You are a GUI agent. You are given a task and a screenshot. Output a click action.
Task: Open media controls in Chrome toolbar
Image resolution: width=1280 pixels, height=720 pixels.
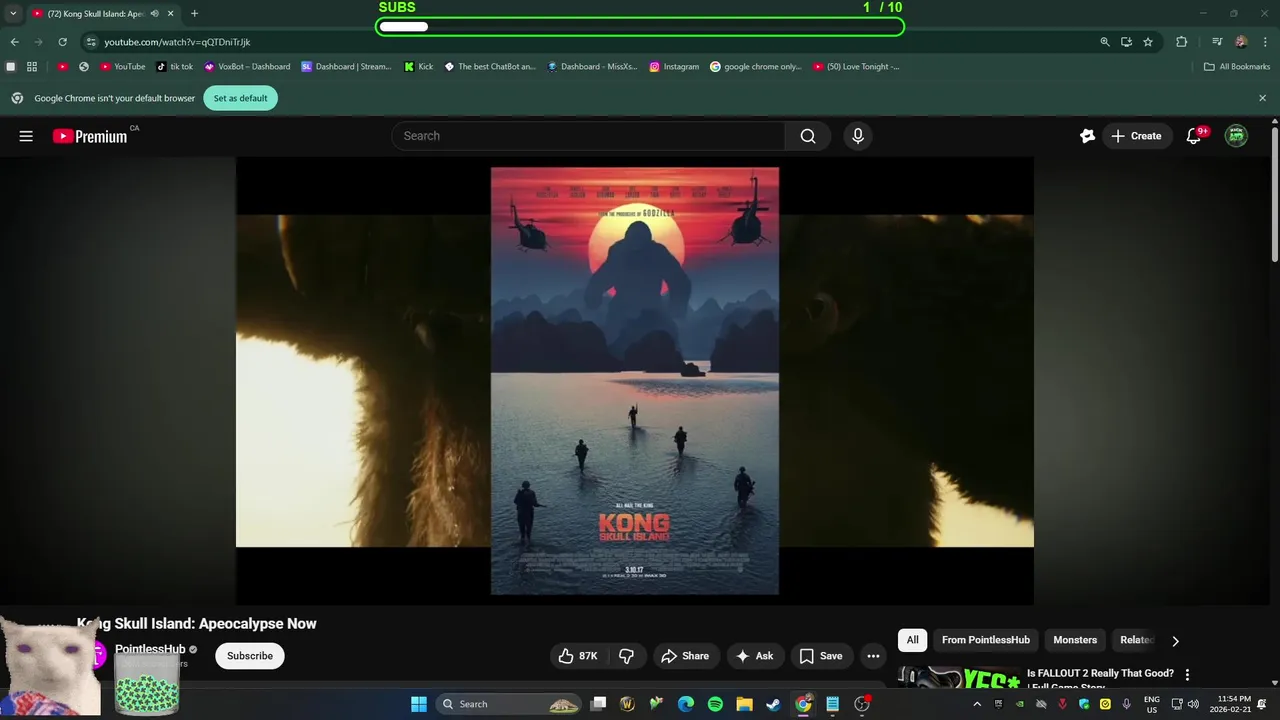[1217, 42]
